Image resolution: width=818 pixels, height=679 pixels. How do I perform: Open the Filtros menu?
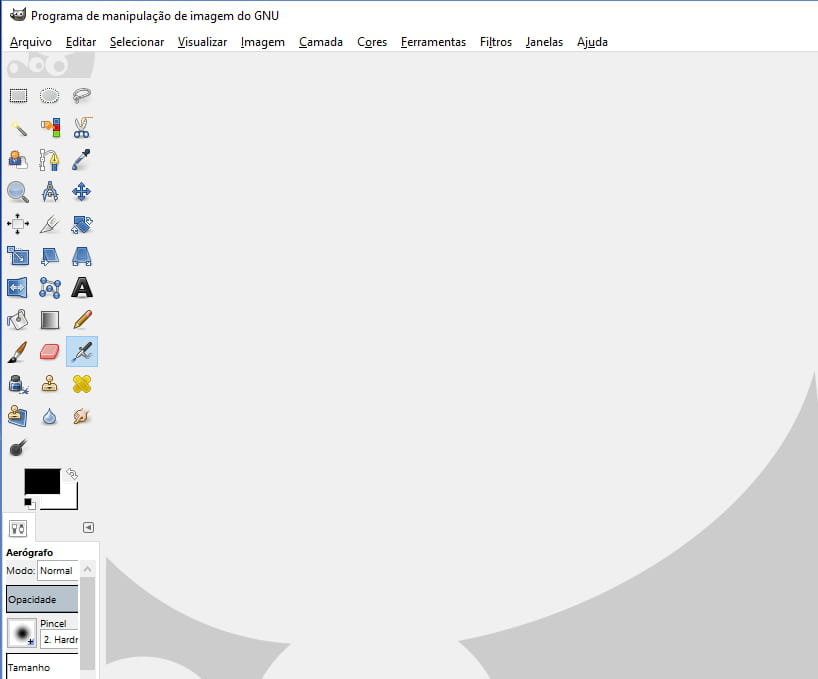(495, 42)
